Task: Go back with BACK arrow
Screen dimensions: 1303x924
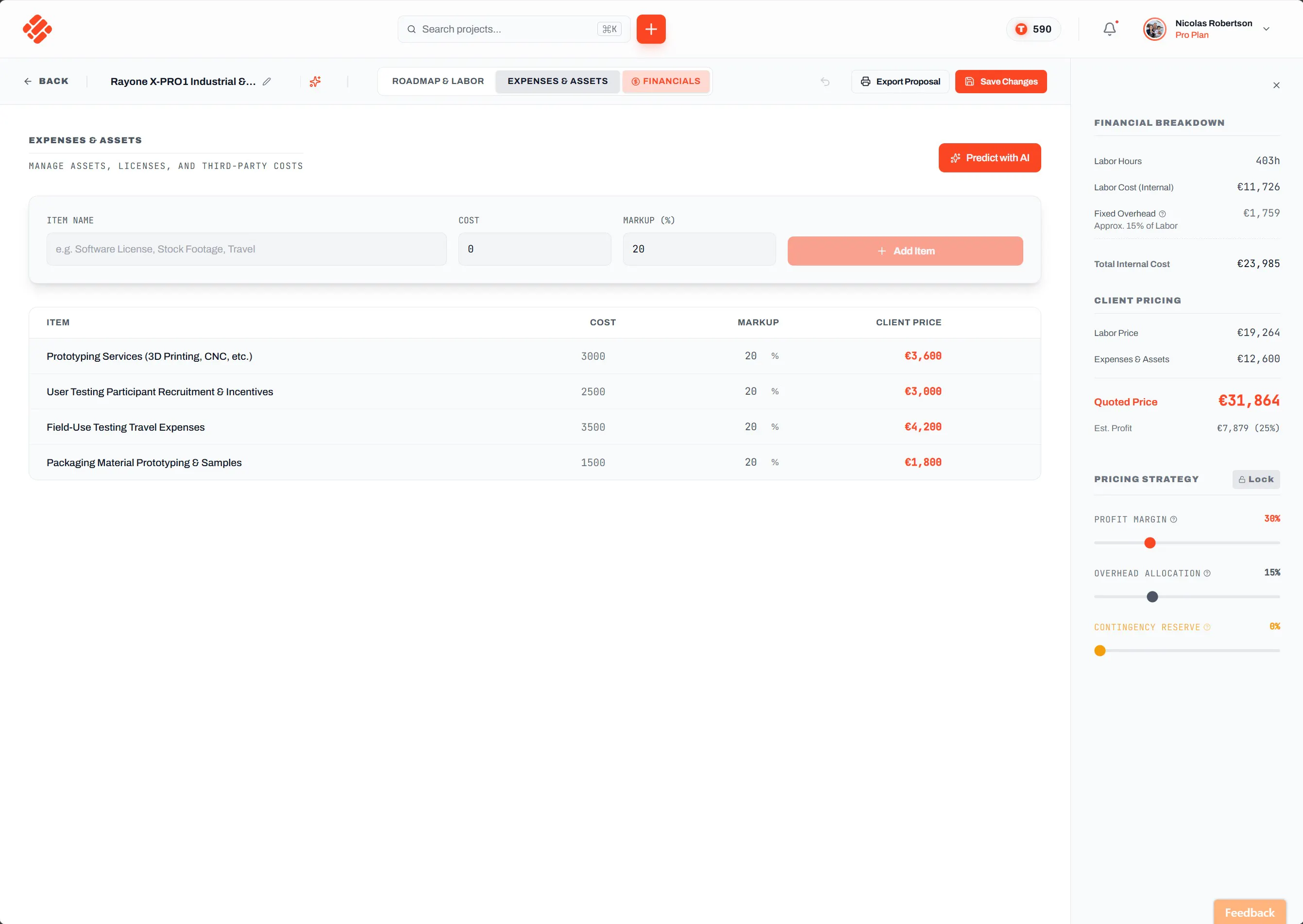Action: pyautogui.click(x=46, y=82)
